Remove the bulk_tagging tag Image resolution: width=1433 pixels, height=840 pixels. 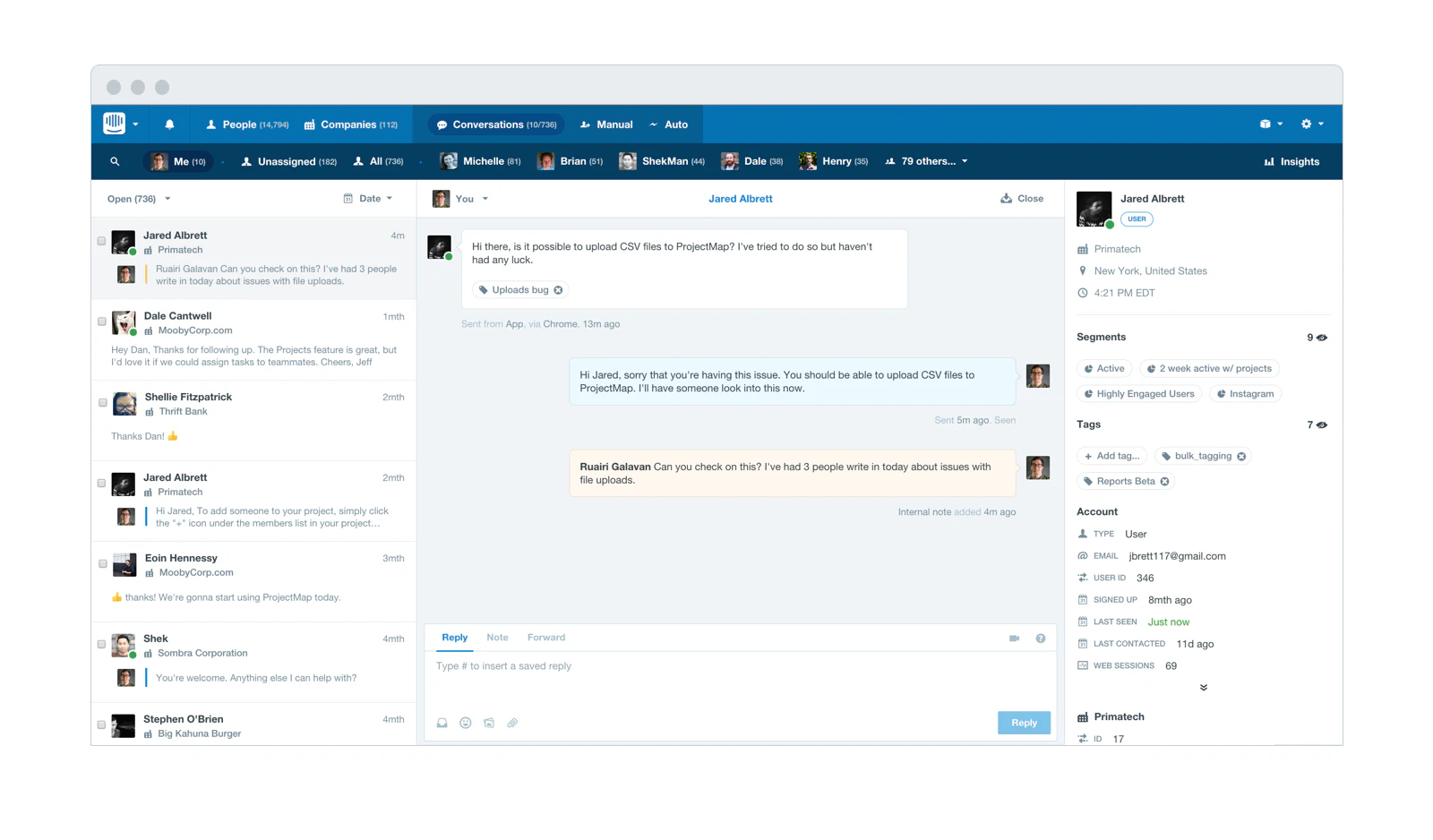1241,457
